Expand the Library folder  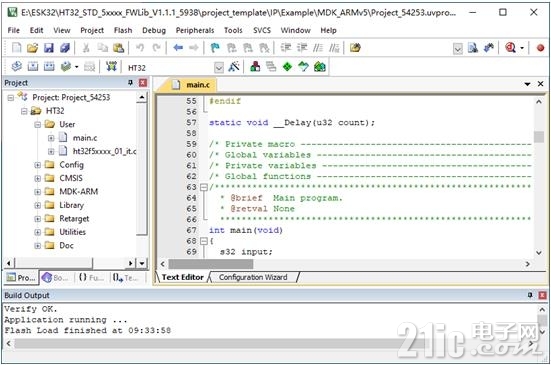38,205
